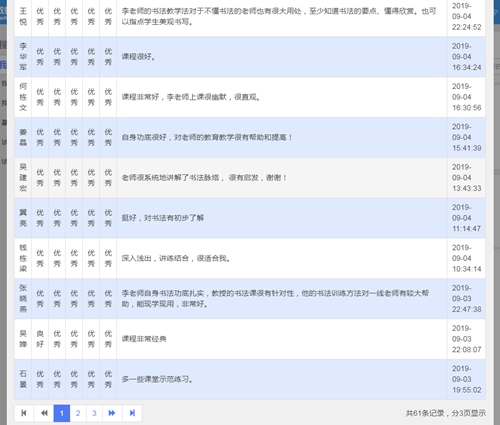
Task: Go to the previous page arrows
Action: tap(44, 413)
